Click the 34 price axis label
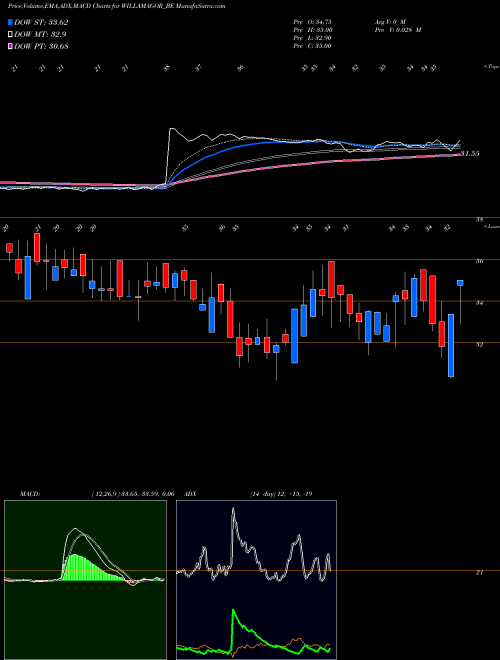 tap(479, 303)
